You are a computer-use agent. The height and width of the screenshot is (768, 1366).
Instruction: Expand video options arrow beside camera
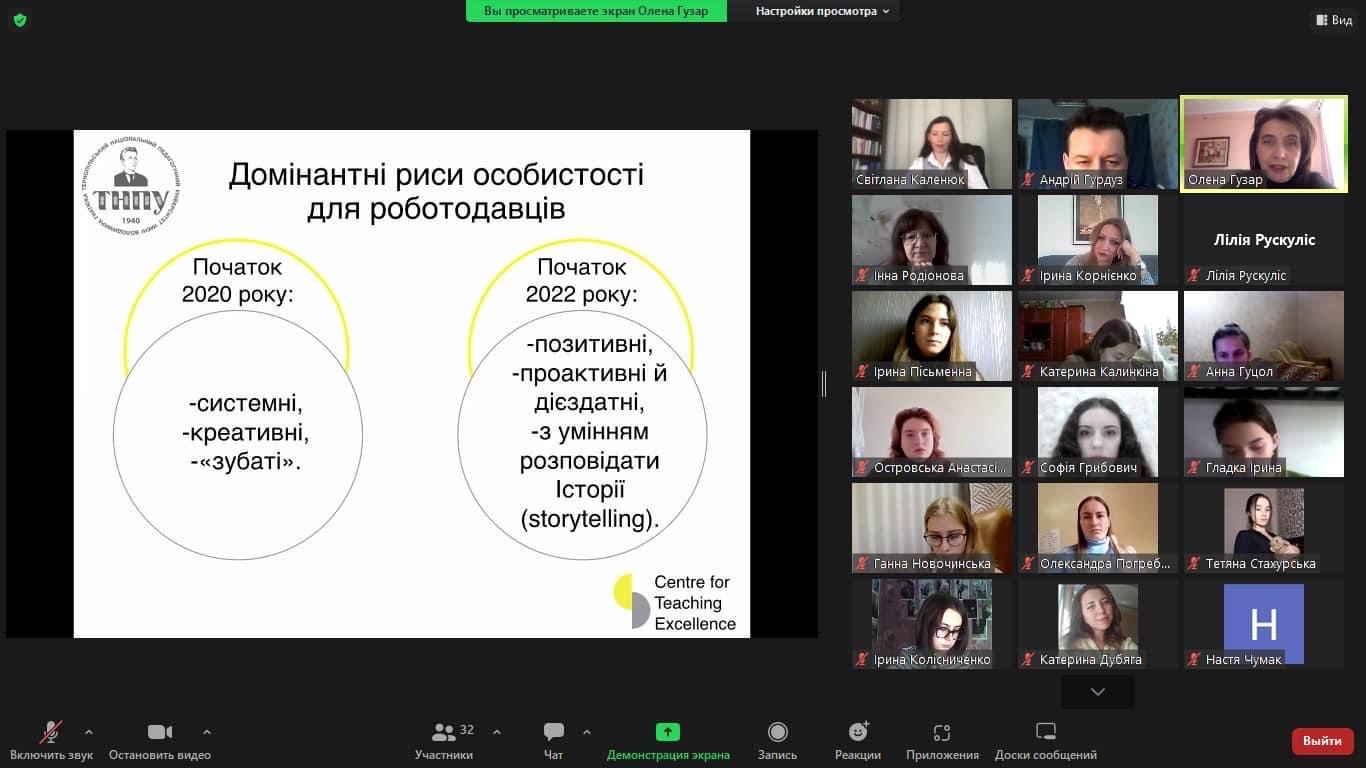point(207,732)
